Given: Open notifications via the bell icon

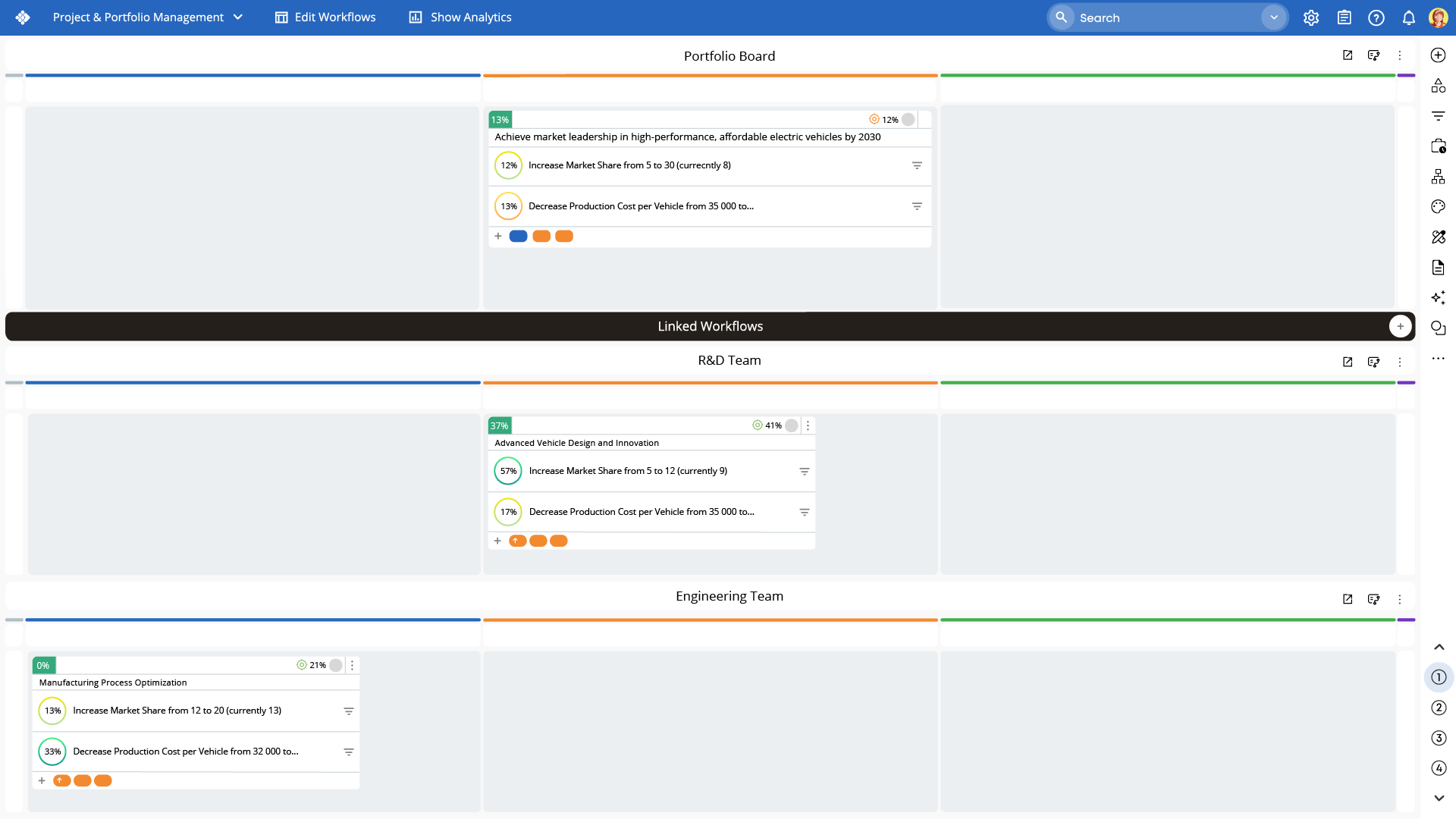Looking at the screenshot, I should click(1409, 17).
